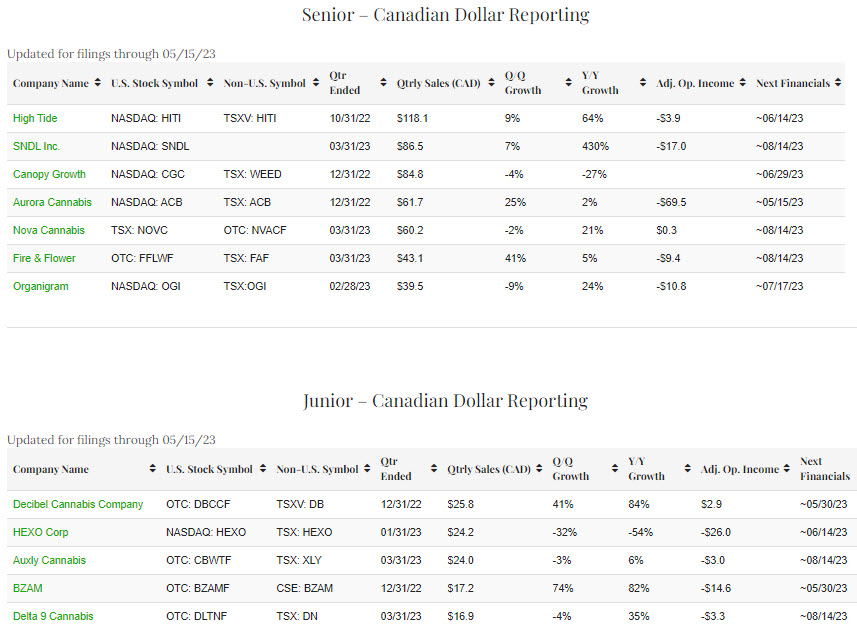Click the Junior Company Name column header
This screenshot has height=627, width=857.
(x=51, y=469)
